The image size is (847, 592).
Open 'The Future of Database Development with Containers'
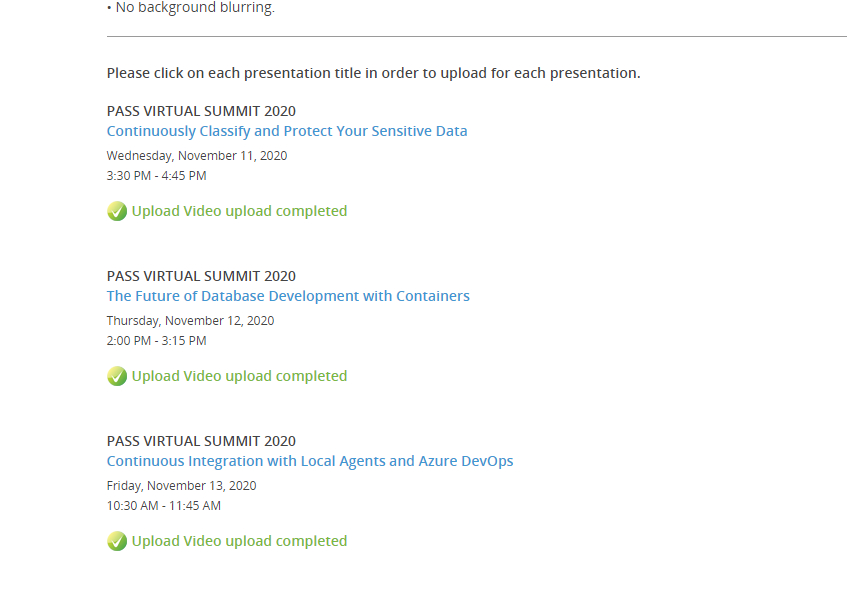tap(288, 296)
